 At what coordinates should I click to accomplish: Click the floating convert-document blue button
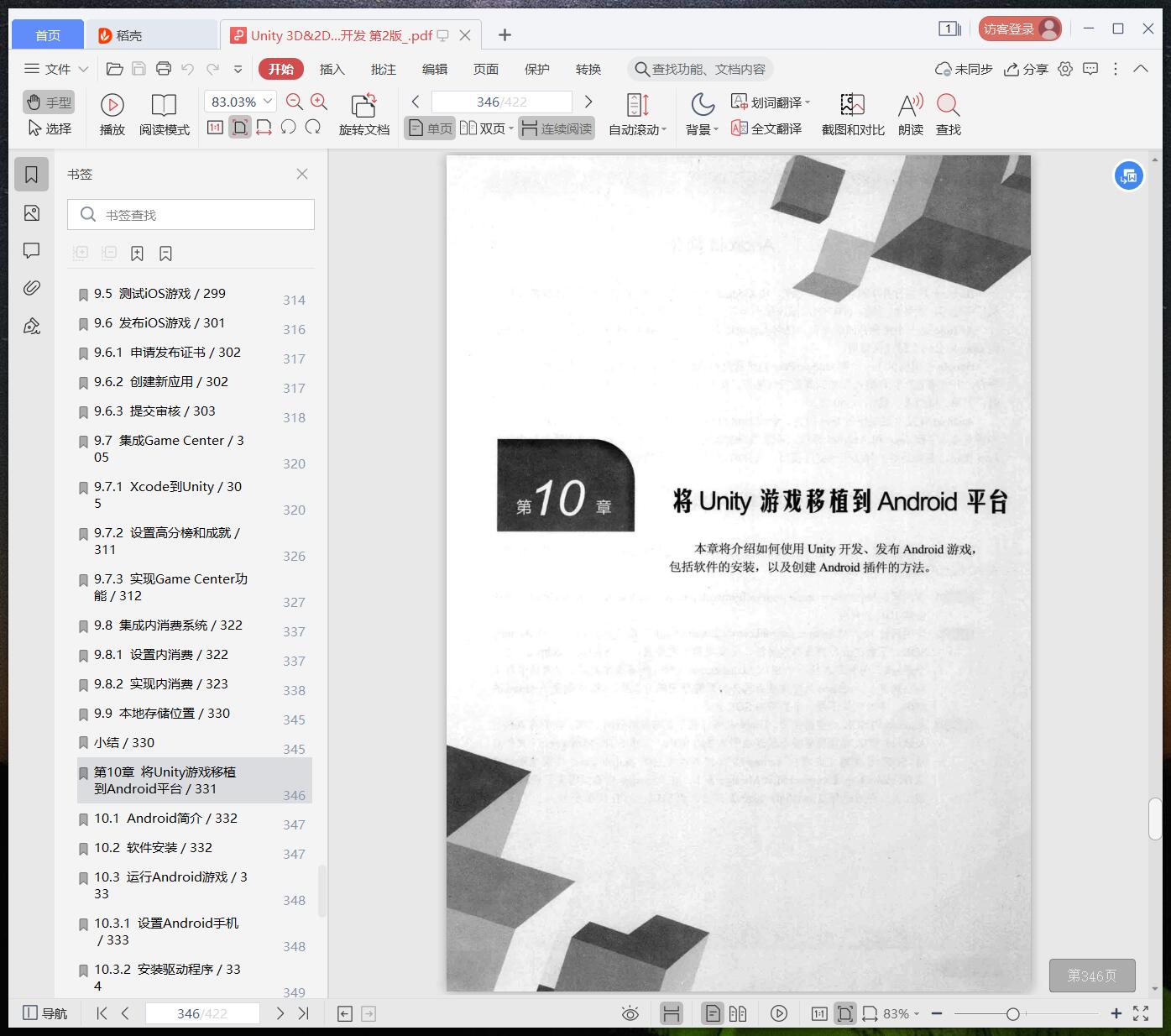[1129, 176]
